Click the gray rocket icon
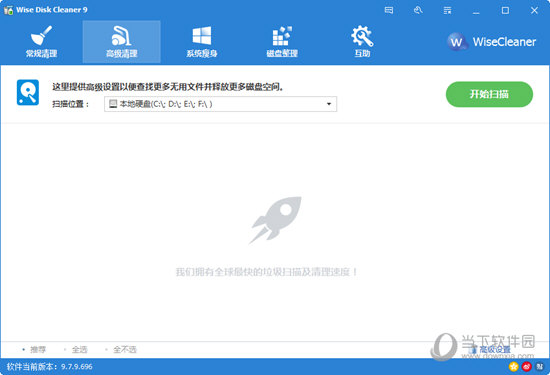Image resolution: width=550 pixels, height=375 pixels. tap(275, 220)
